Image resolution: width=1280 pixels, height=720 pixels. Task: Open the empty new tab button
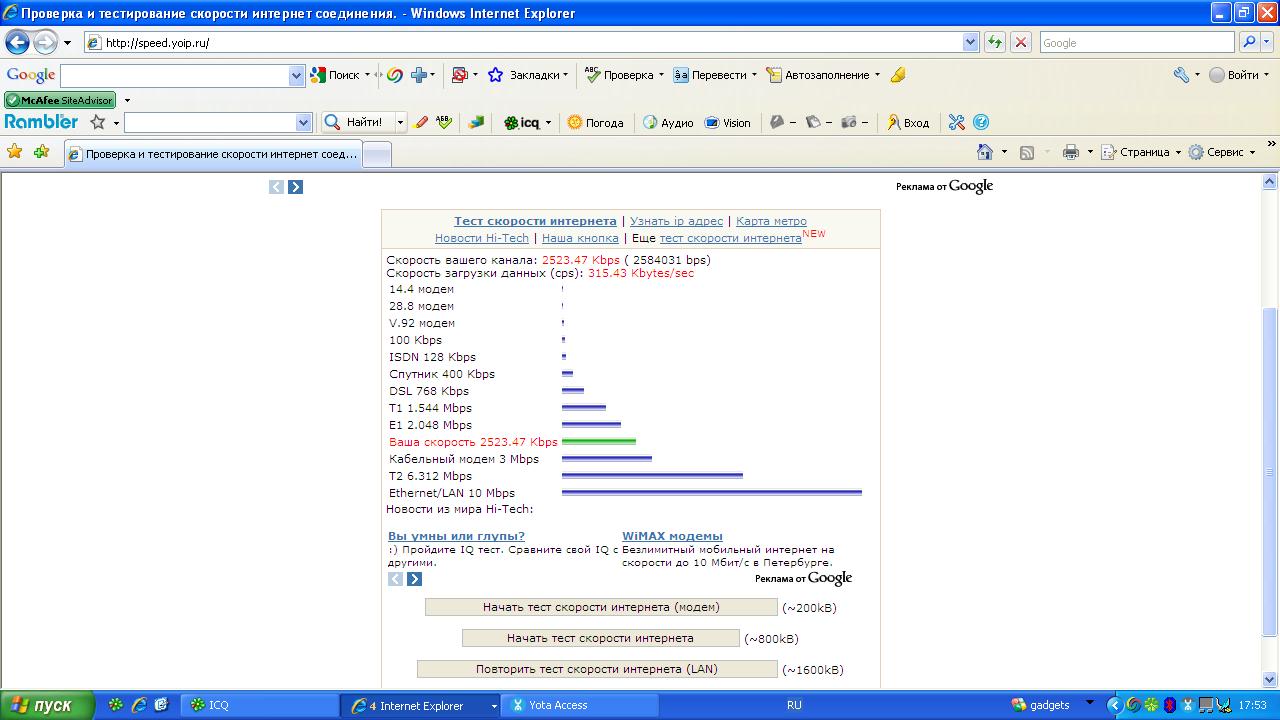(x=376, y=154)
